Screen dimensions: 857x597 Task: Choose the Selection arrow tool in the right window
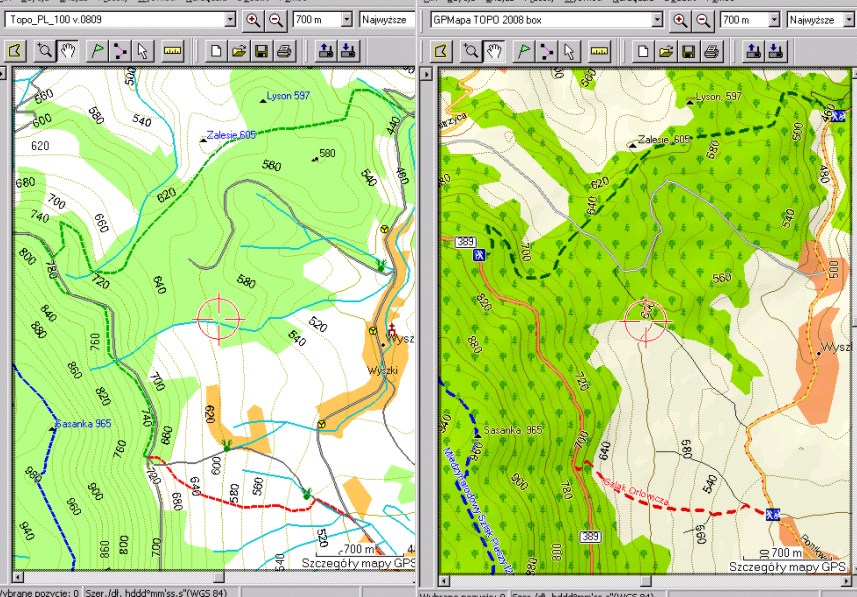click(568, 51)
